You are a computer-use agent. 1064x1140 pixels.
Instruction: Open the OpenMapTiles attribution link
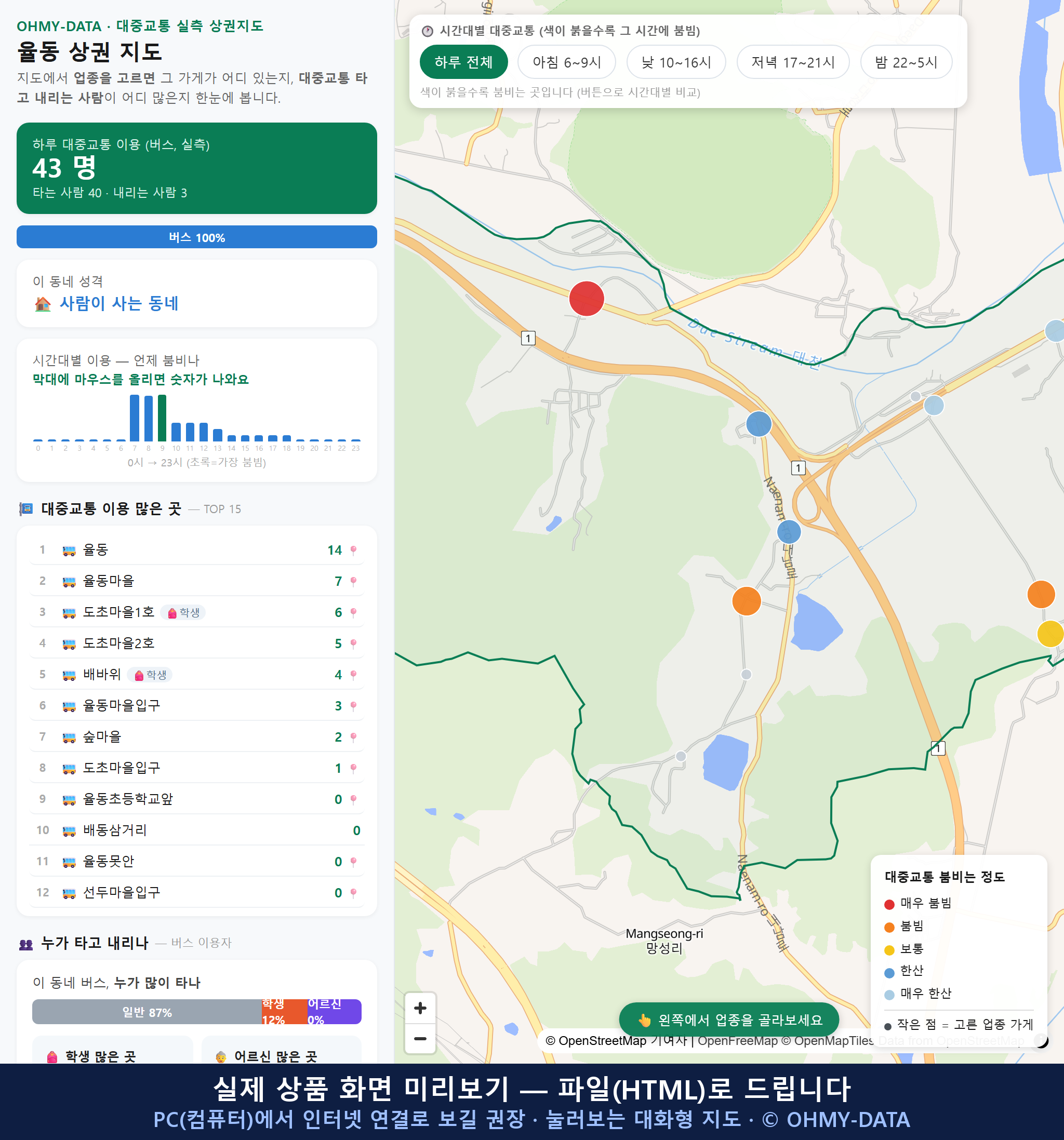pyautogui.click(x=828, y=1040)
